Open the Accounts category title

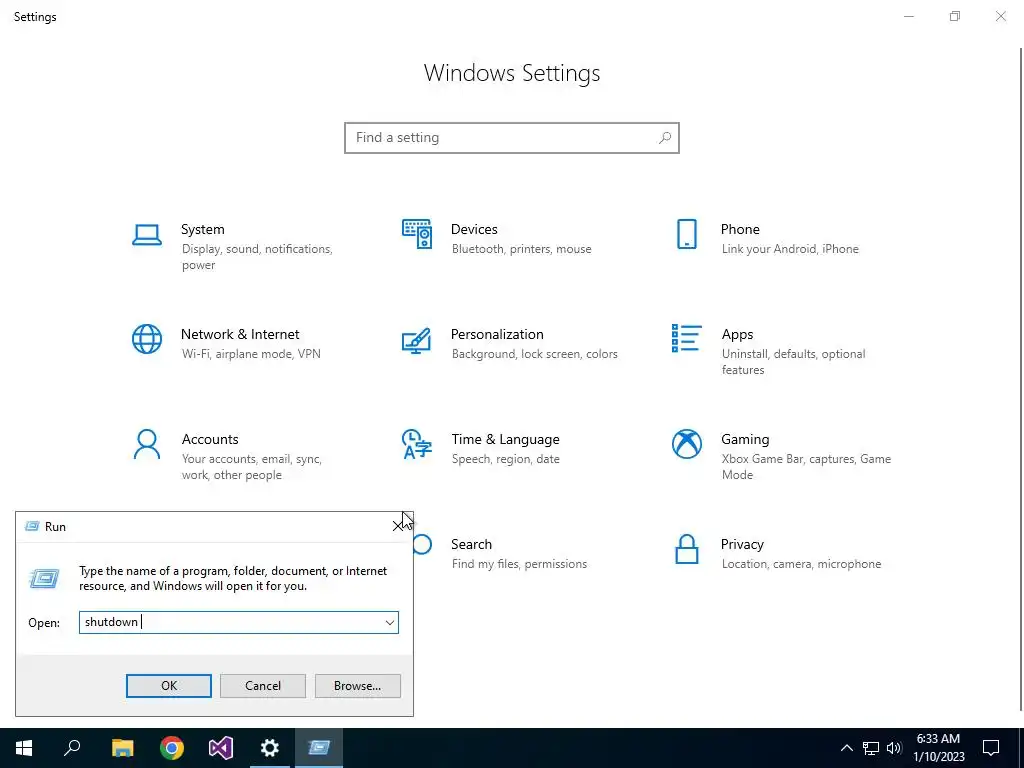click(210, 440)
